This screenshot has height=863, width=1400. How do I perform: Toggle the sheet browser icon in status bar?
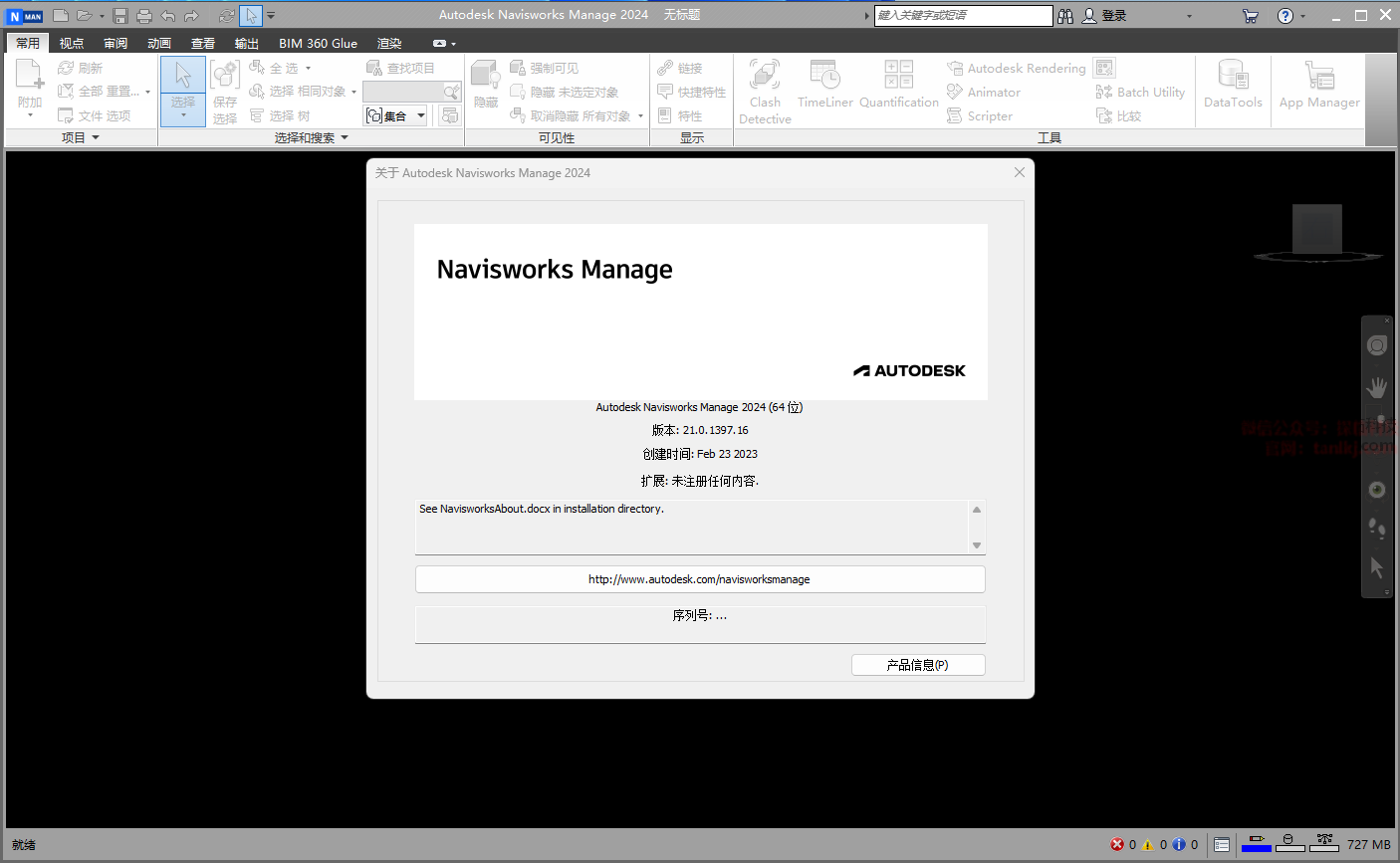[x=1222, y=844]
